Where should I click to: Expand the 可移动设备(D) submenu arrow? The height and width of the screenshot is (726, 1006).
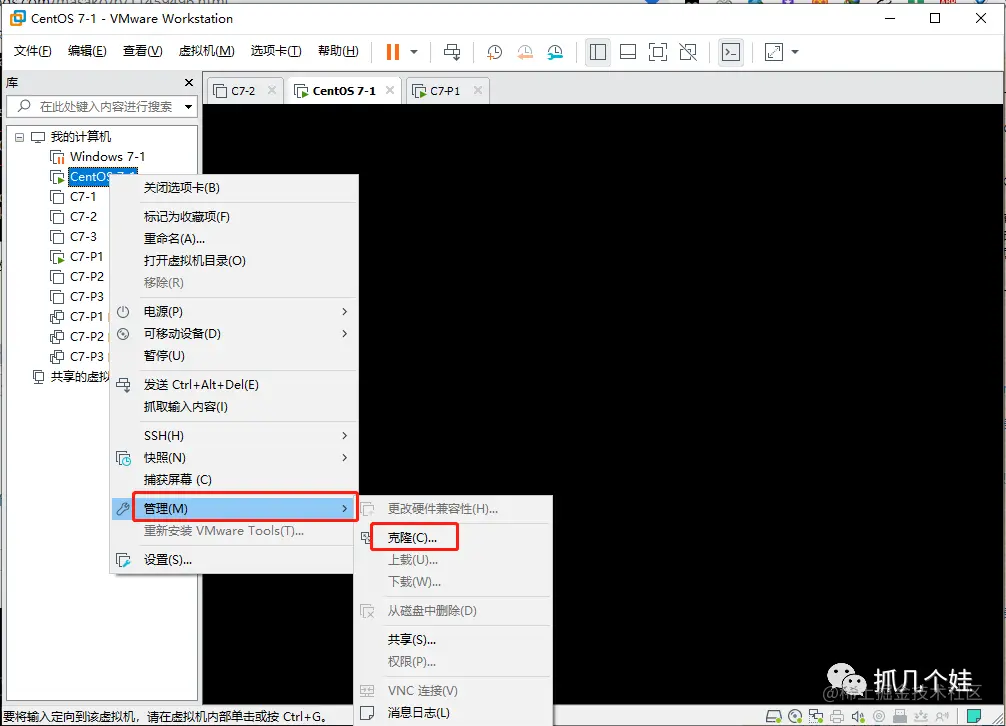coord(345,333)
